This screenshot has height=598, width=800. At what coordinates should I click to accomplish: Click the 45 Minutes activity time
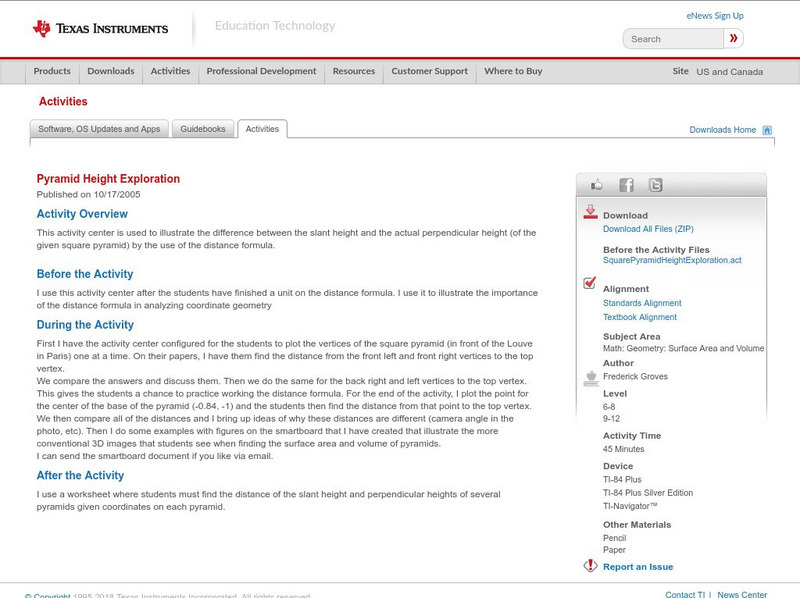tap(623, 449)
